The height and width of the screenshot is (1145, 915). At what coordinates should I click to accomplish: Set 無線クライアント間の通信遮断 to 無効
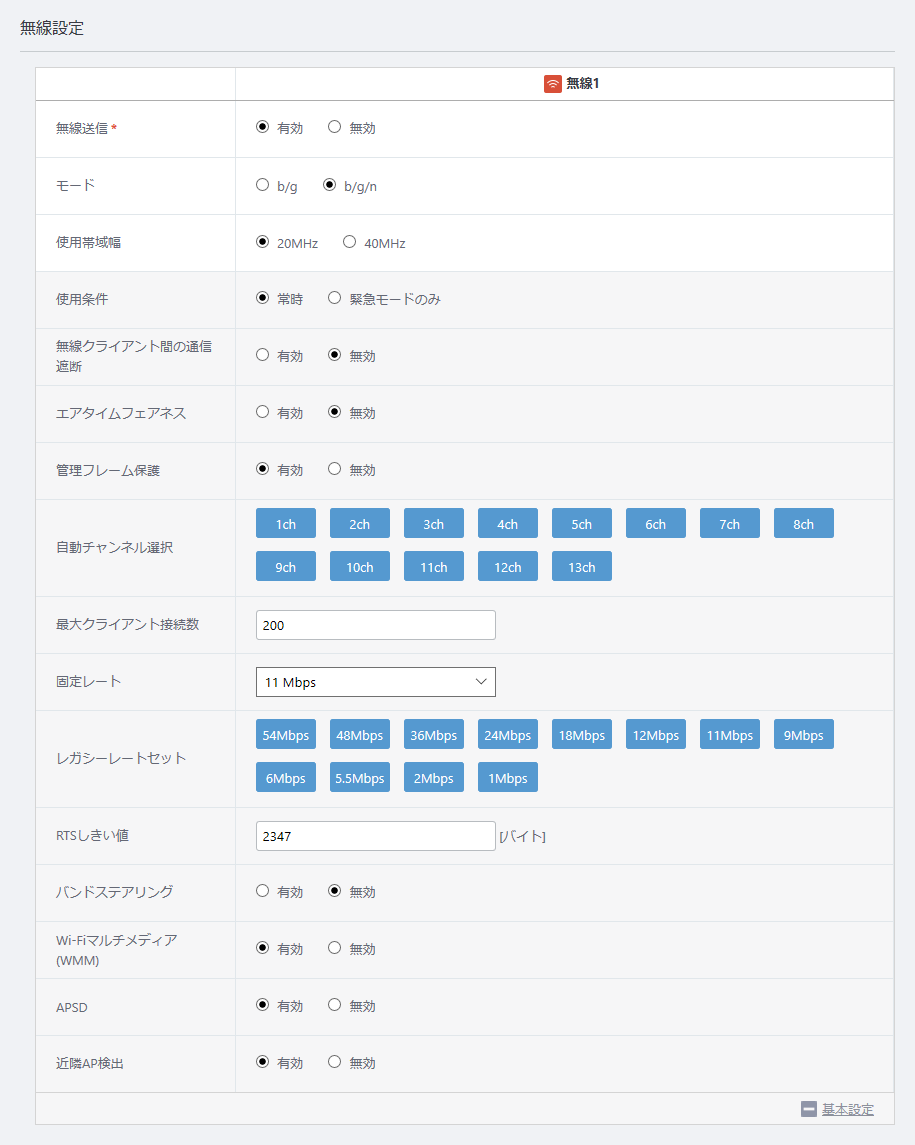(334, 355)
